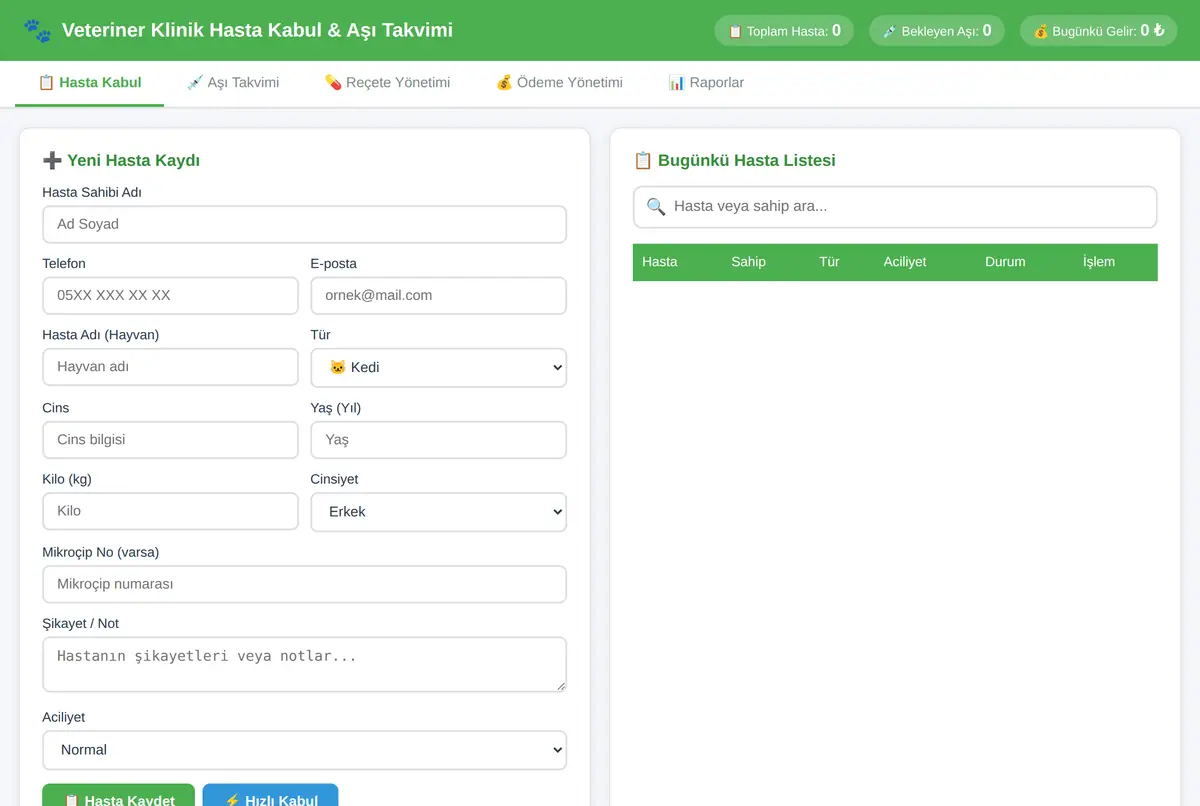Screen dimensions: 1200x806
Task: Click the magnifier icon in the search box
Action: (656, 207)
